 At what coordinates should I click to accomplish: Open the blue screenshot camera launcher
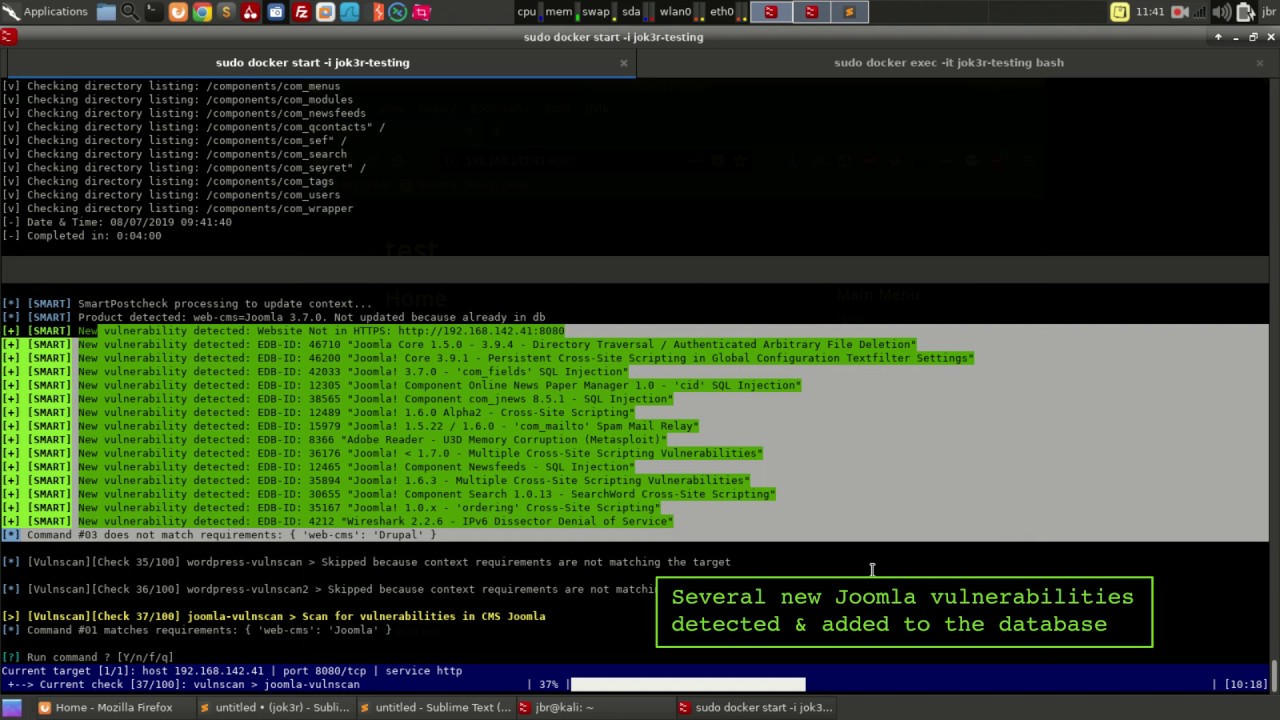(276, 12)
